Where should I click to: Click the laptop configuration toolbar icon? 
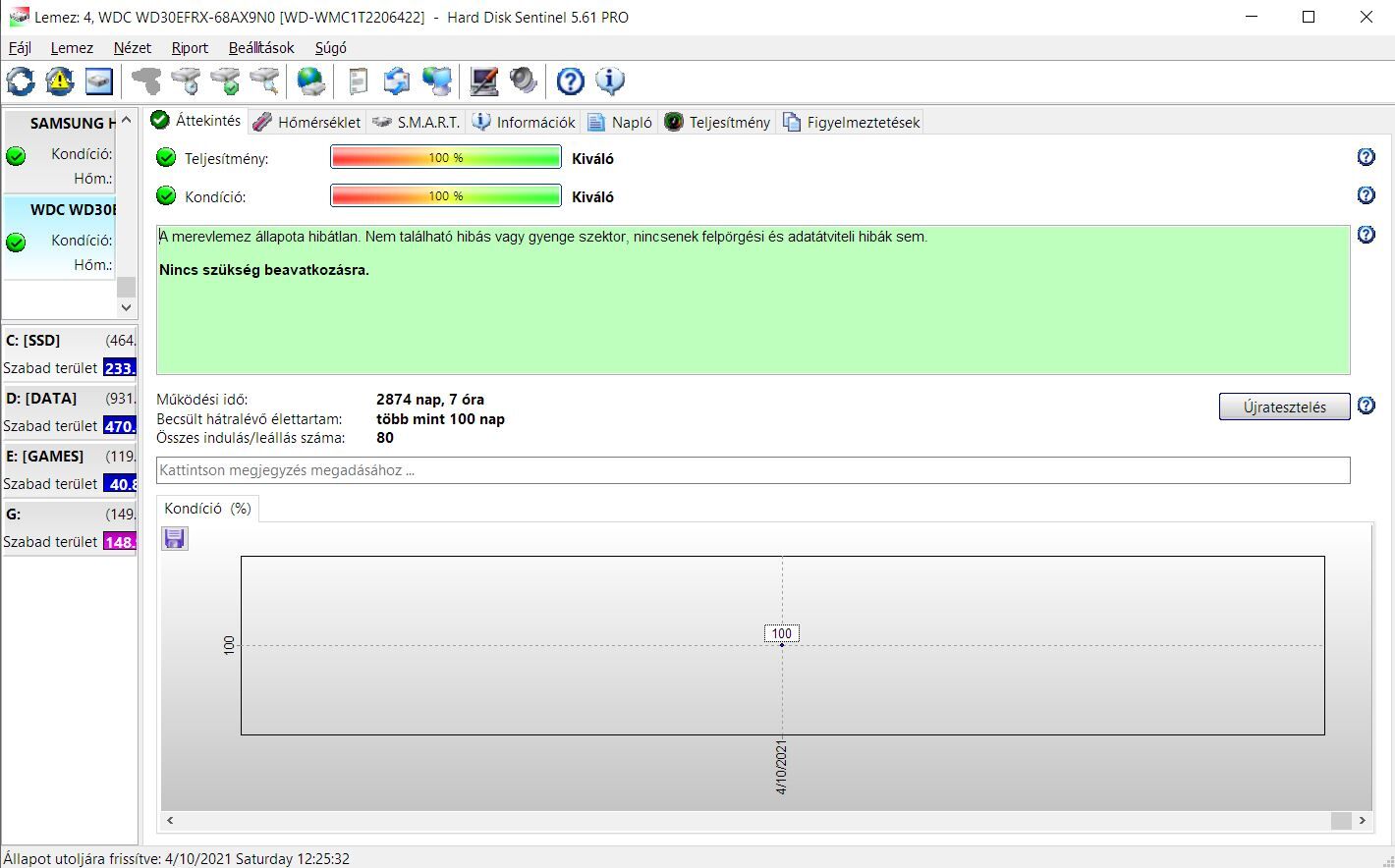[483, 81]
